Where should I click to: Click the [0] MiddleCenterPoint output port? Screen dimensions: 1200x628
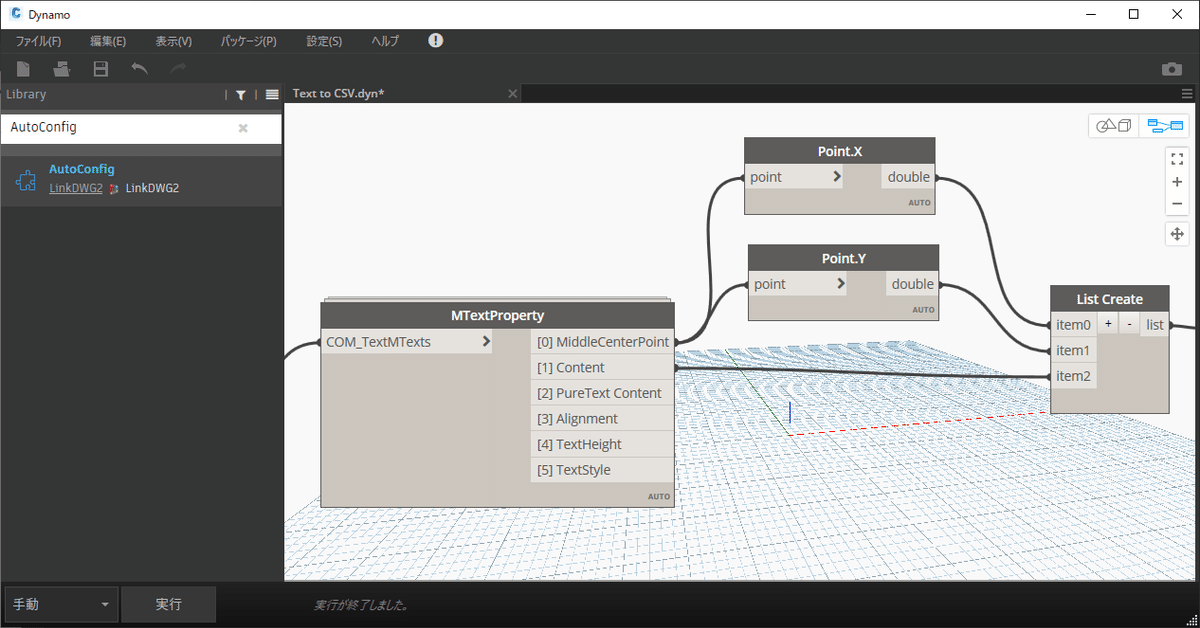[x=602, y=342]
